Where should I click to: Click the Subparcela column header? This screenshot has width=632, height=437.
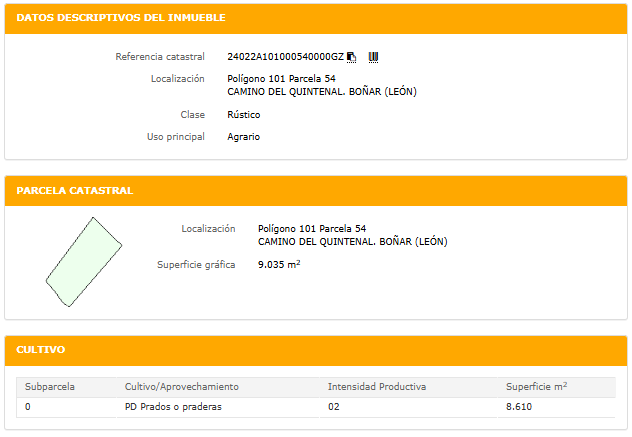coord(50,386)
